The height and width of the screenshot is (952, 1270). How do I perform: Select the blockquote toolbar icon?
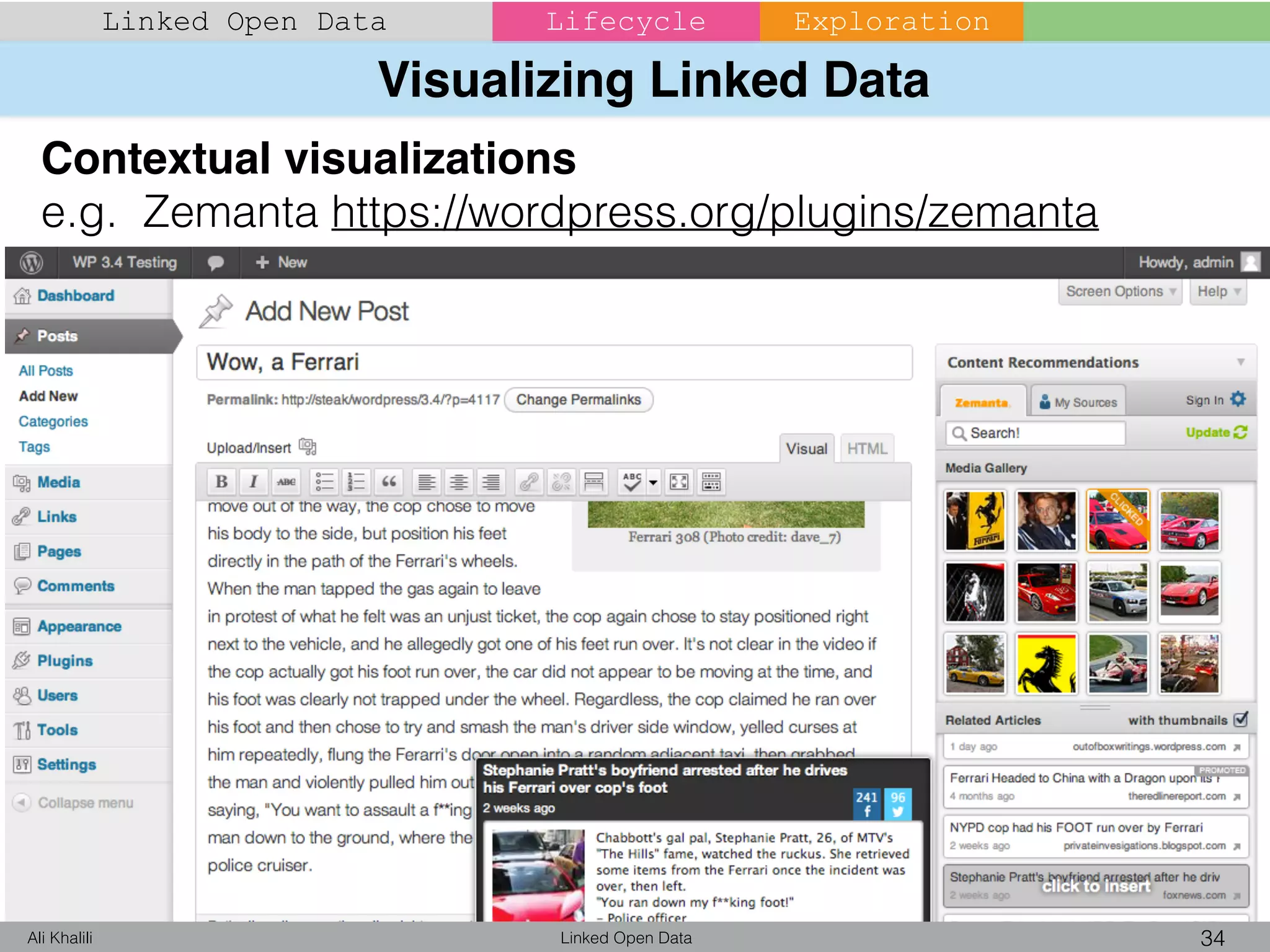pyautogui.click(x=389, y=482)
